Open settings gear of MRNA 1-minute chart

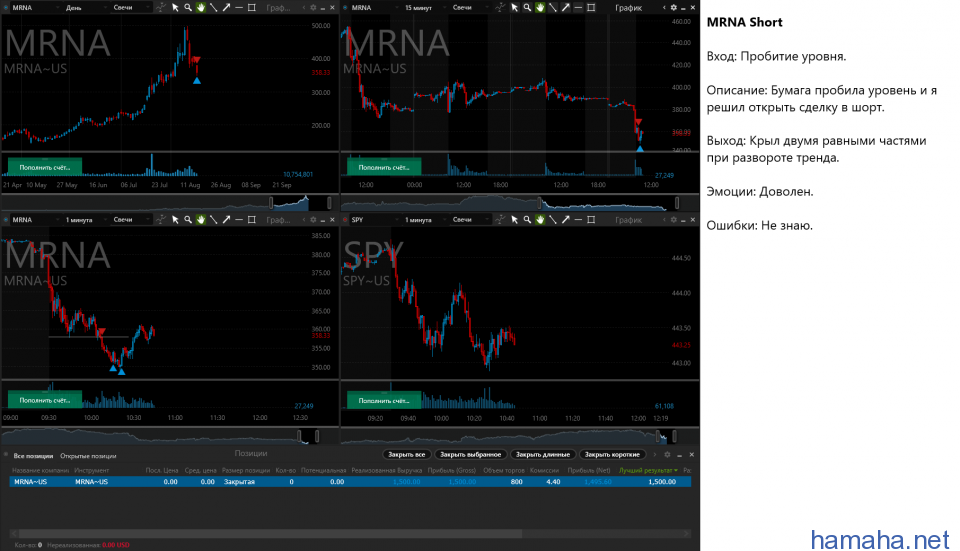[313, 219]
